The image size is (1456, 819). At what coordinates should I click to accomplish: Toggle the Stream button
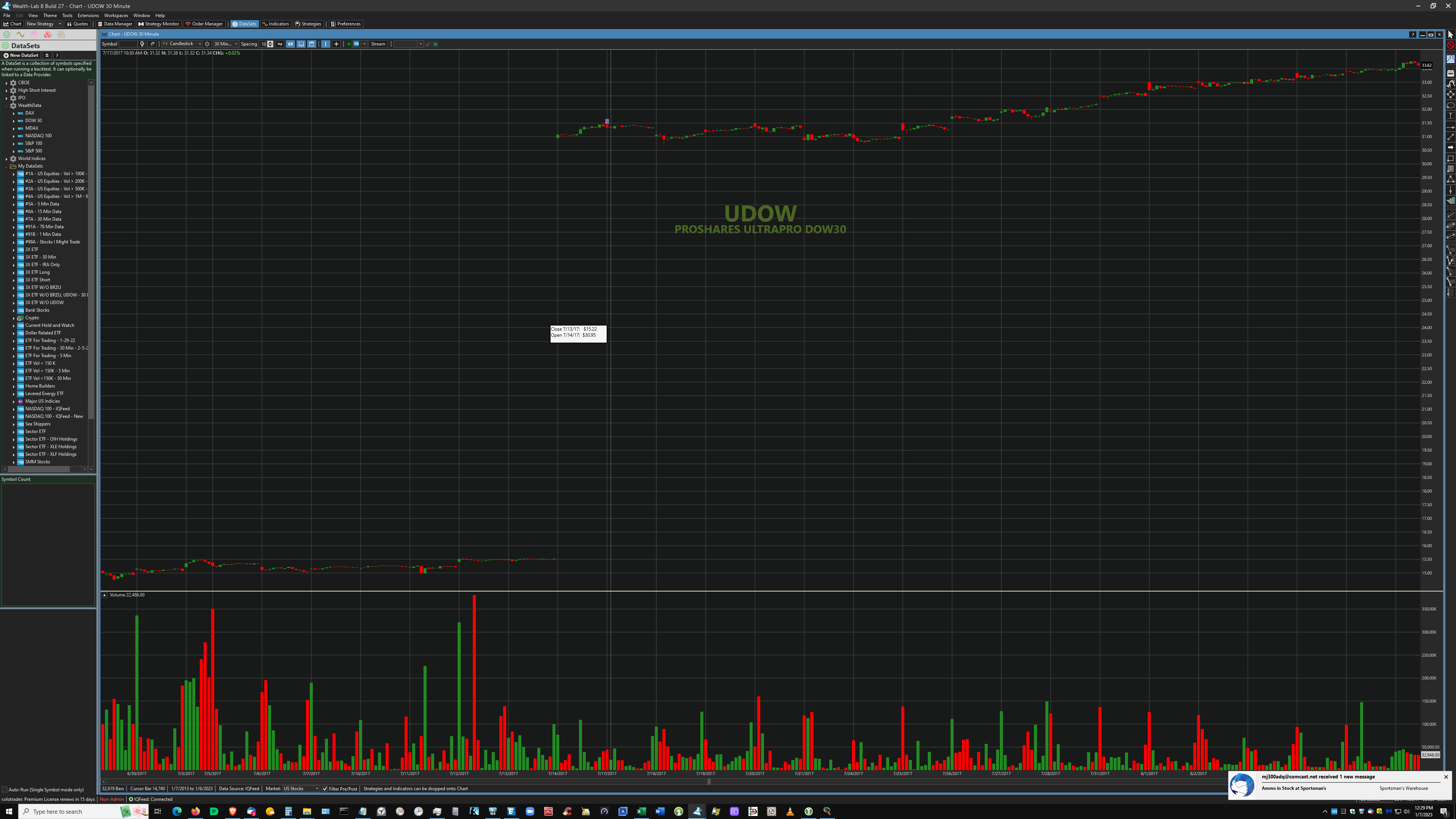[x=378, y=44]
